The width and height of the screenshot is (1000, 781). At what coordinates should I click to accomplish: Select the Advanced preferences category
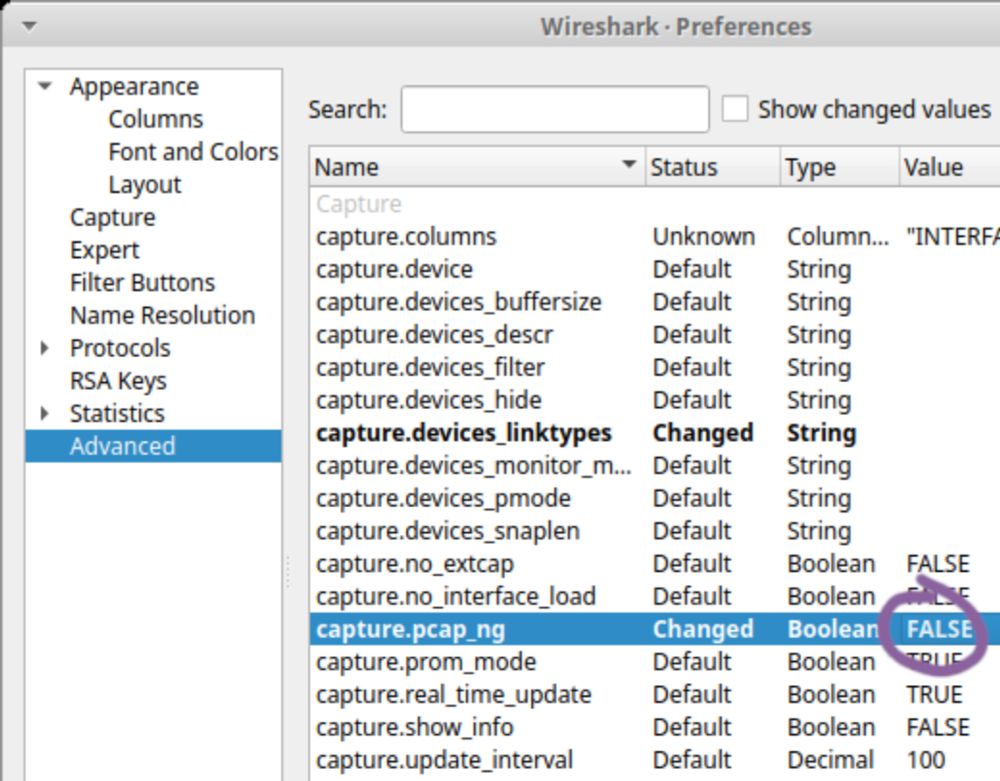click(153, 446)
